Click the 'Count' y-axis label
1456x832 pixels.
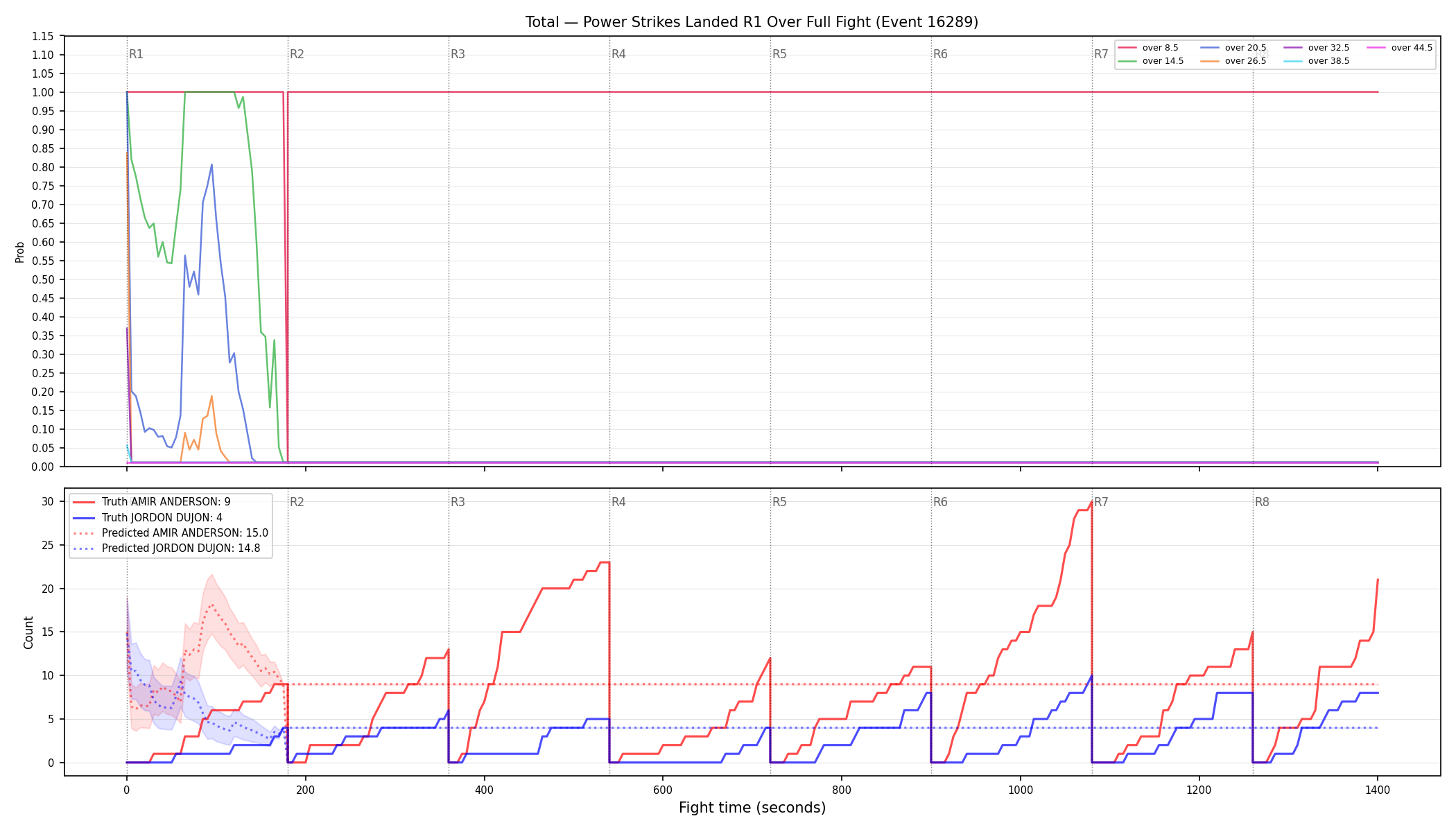pos(28,632)
